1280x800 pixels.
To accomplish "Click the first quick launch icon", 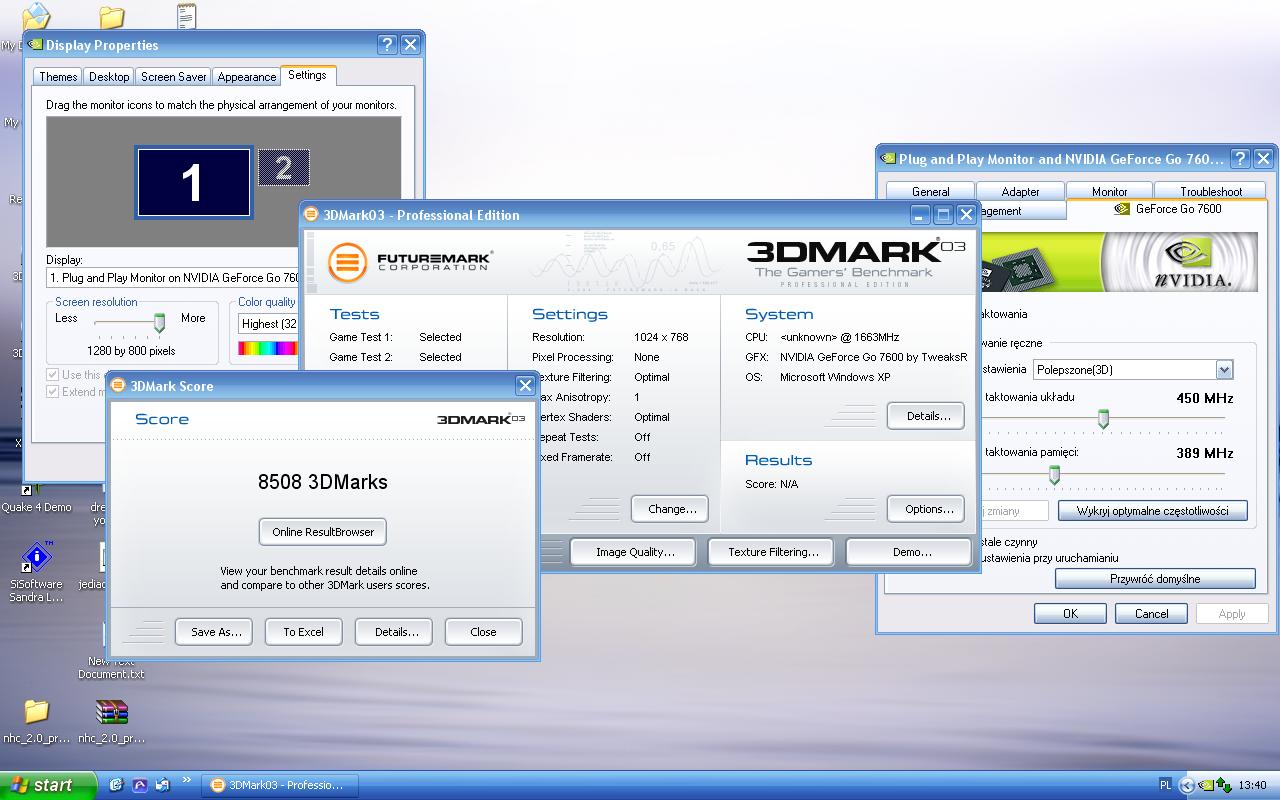I will pos(116,785).
